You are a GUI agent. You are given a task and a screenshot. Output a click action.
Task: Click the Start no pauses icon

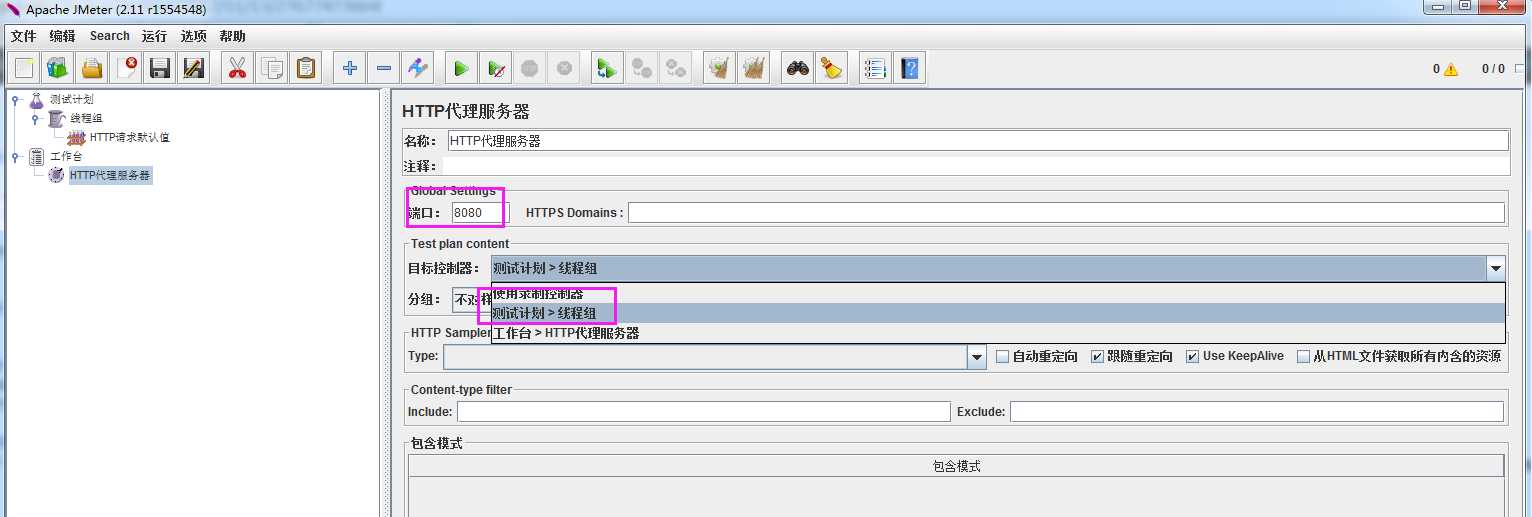(496, 68)
